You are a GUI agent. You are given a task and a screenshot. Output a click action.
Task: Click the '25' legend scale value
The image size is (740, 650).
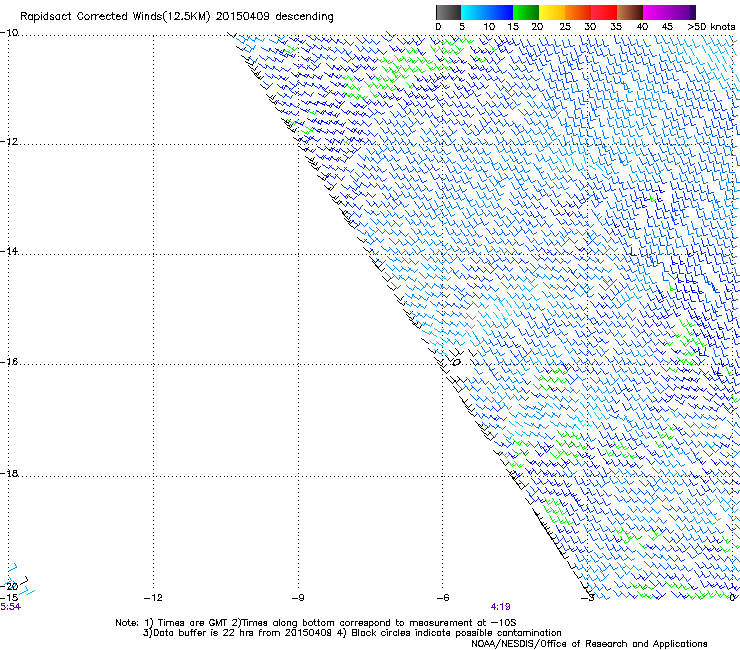coord(565,27)
